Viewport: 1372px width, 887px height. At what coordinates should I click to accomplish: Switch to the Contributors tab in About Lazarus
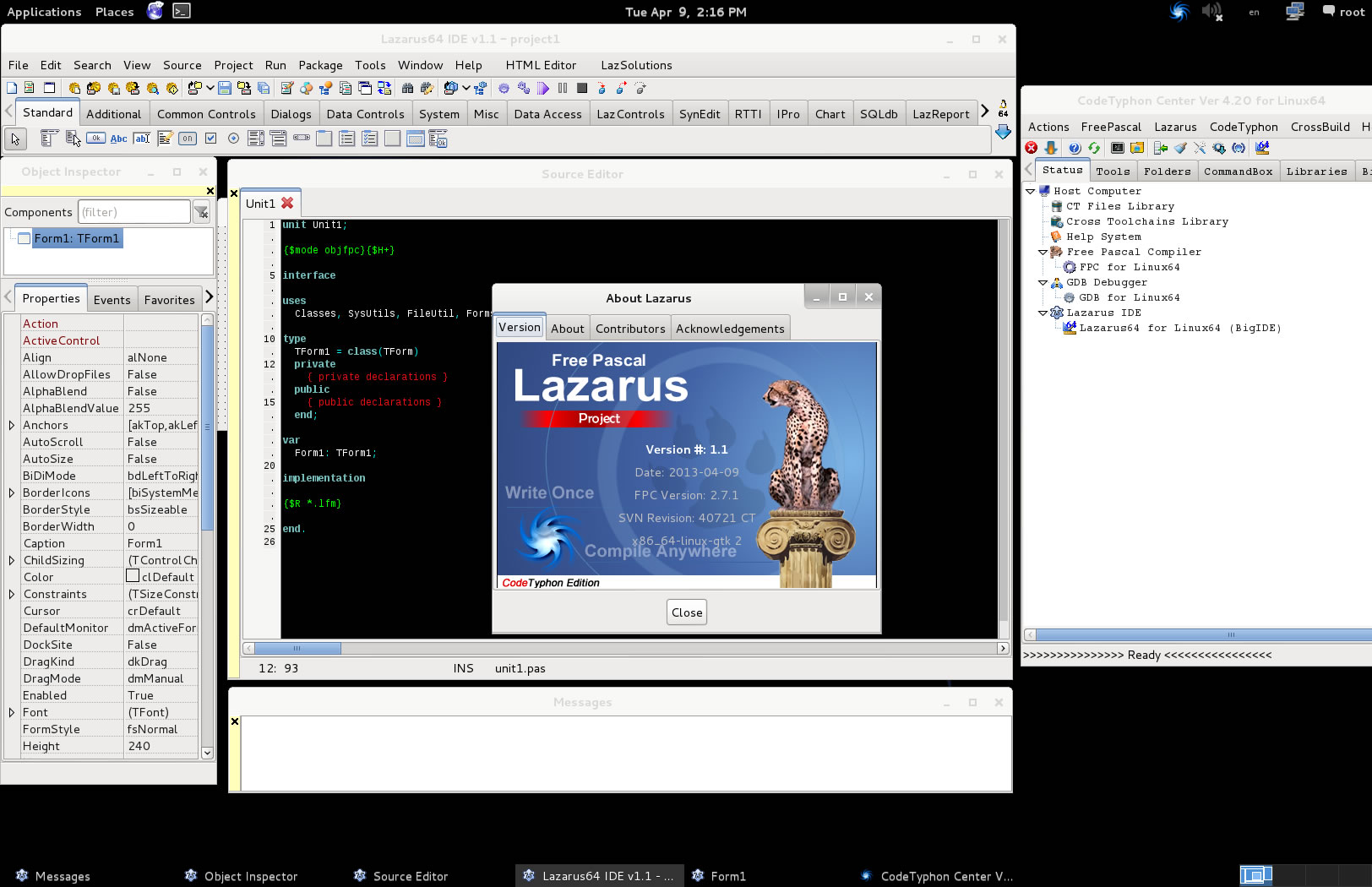pyautogui.click(x=630, y=329)
